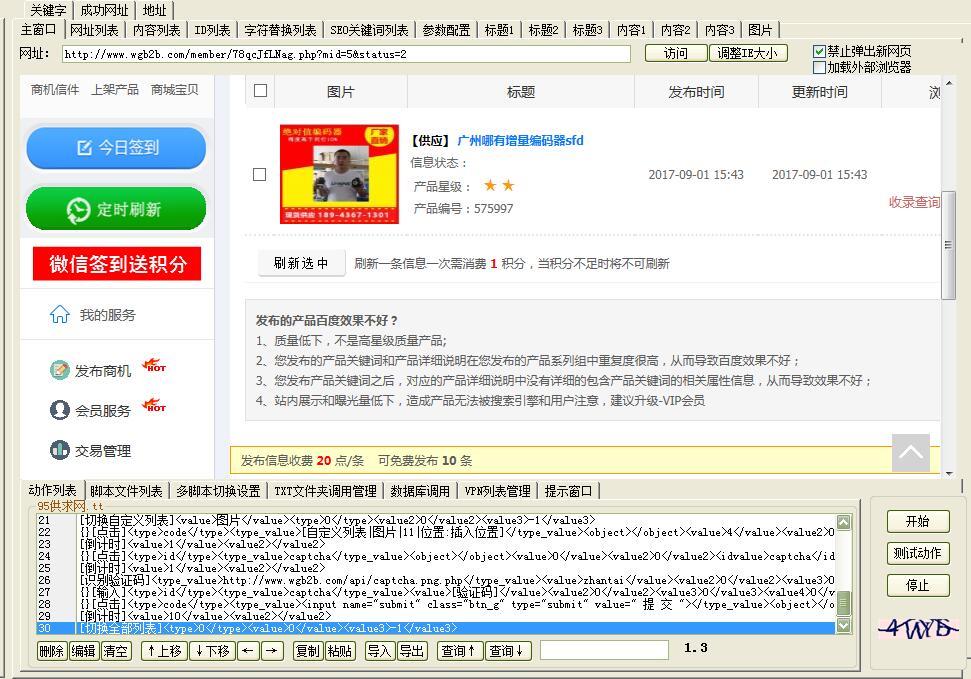The width and height of the screenshot is (971, 679).
Task: Switch to the 关键字 tab
Action: (x=48, y=11)
